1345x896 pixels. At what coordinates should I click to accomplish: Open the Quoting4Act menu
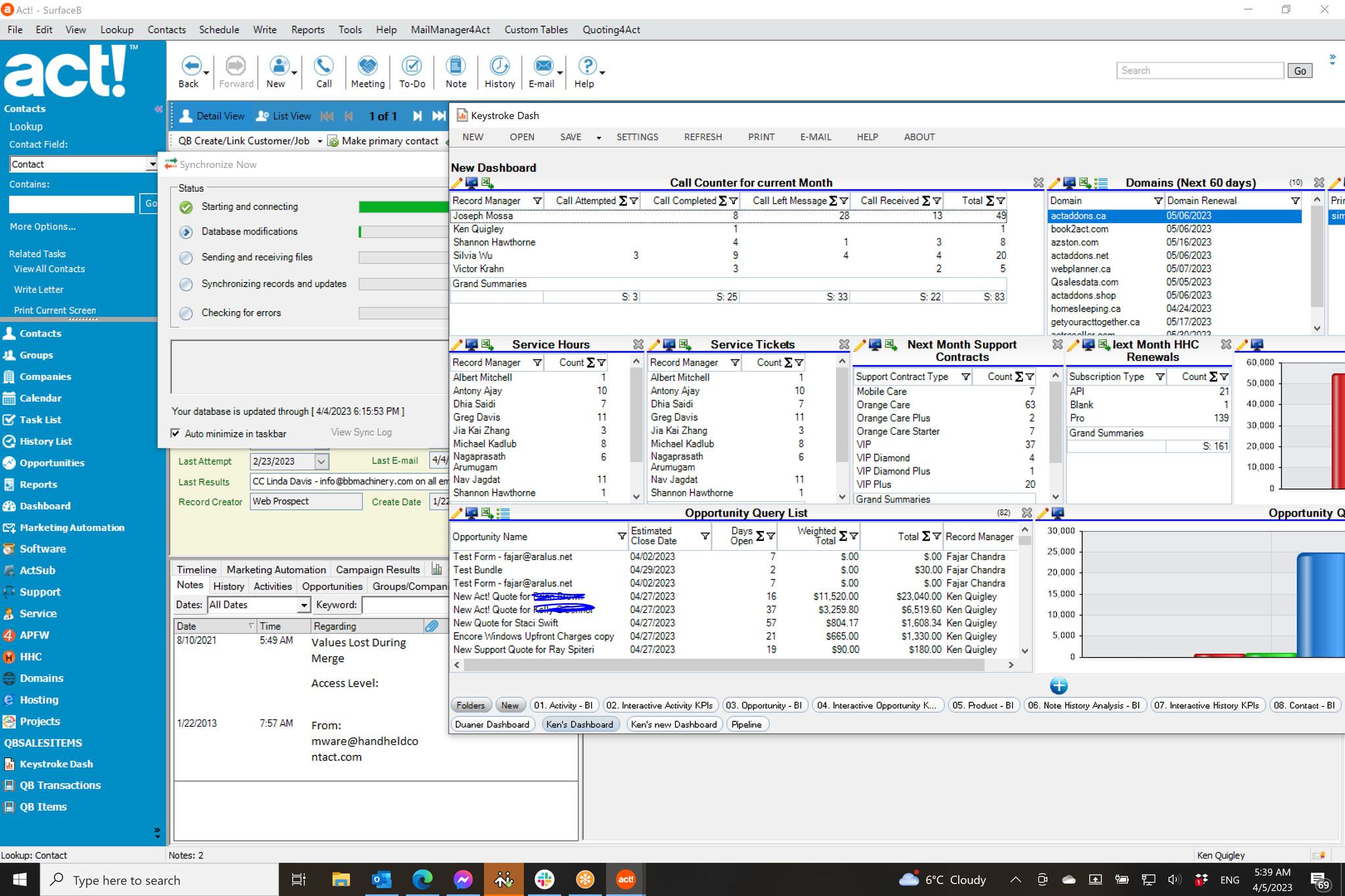(x=611, y=30)
